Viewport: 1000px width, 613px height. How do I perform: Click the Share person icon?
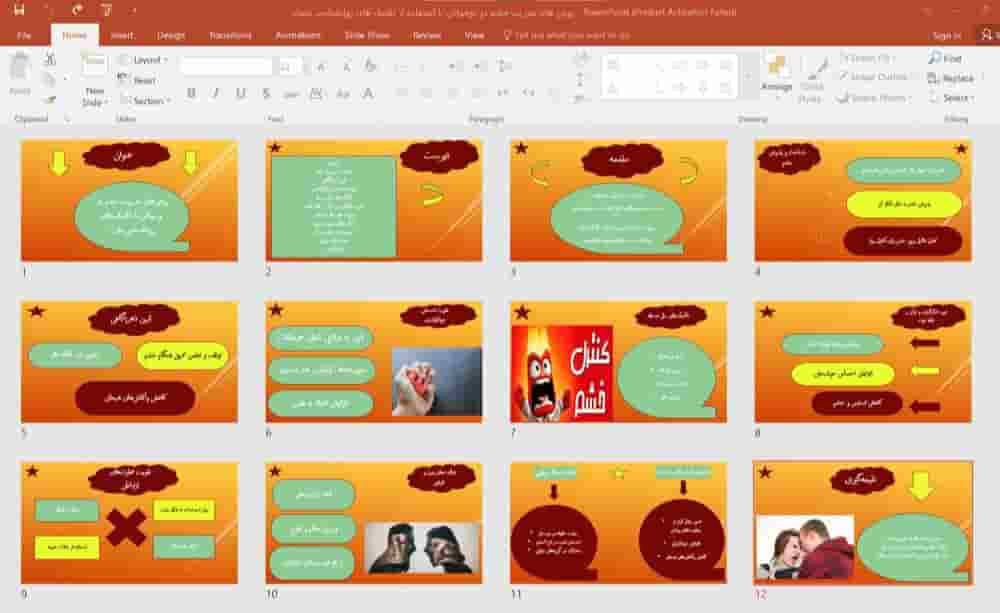coord(988,35)
